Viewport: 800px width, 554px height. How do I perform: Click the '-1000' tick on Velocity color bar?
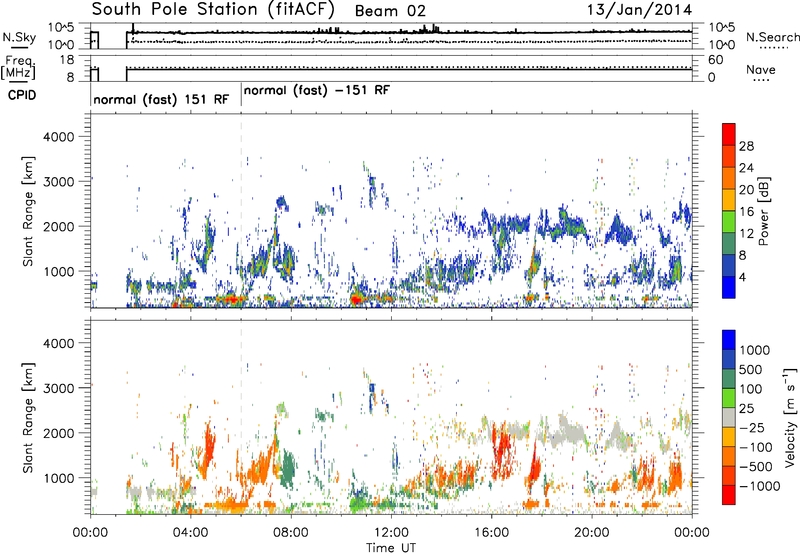point(760,486)
